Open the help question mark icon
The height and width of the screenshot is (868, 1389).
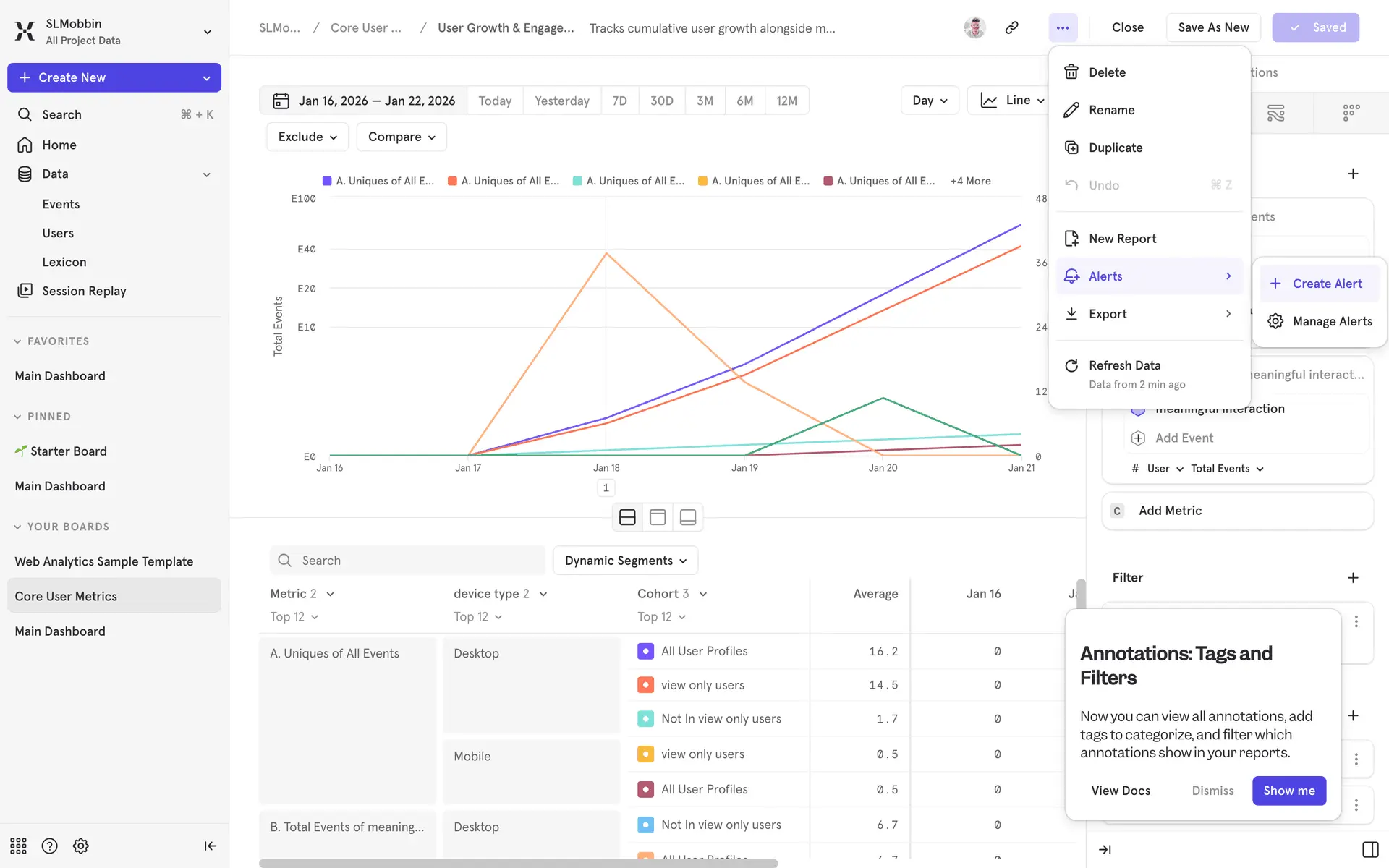(49, 846)
